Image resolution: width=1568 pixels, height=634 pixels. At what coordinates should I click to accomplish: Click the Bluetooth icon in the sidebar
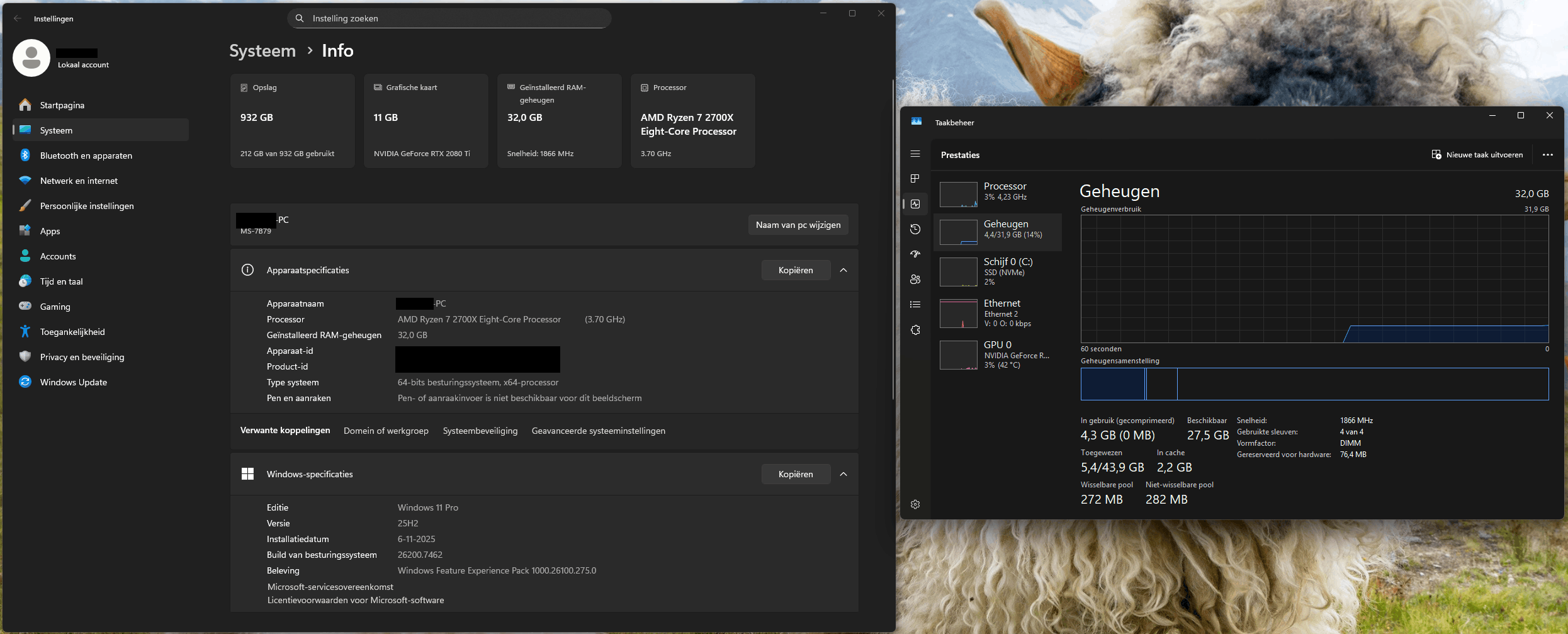coord(25,155)
